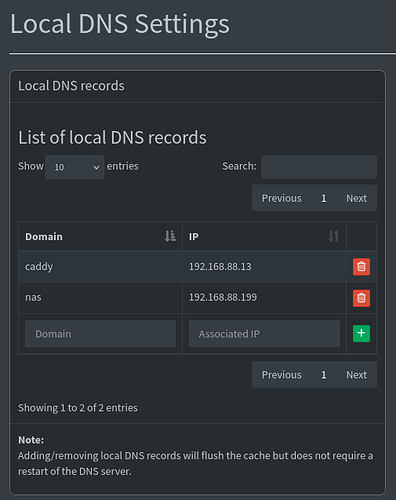Go to Previous page in top pagination
Screen dimensions: 396x500
pyautogui.click(x=282, y=198)
